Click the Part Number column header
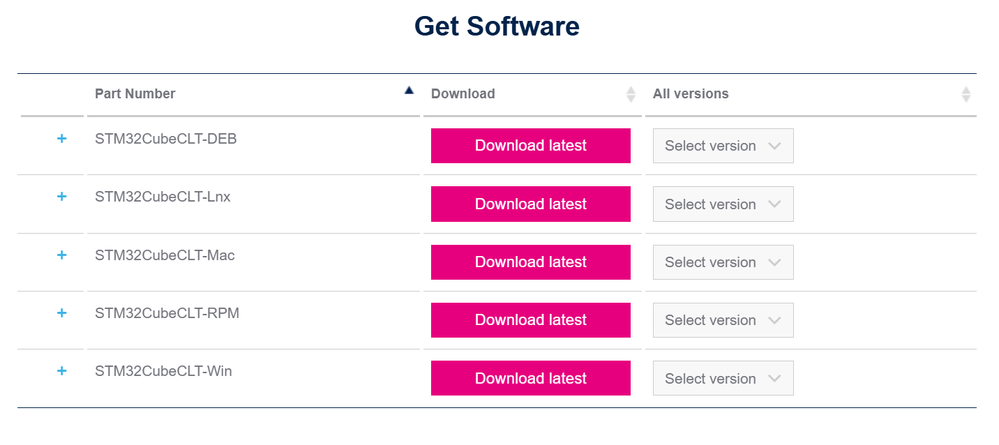Image resolution: width=999 pixels, height=445 pixels. [135, 94]
